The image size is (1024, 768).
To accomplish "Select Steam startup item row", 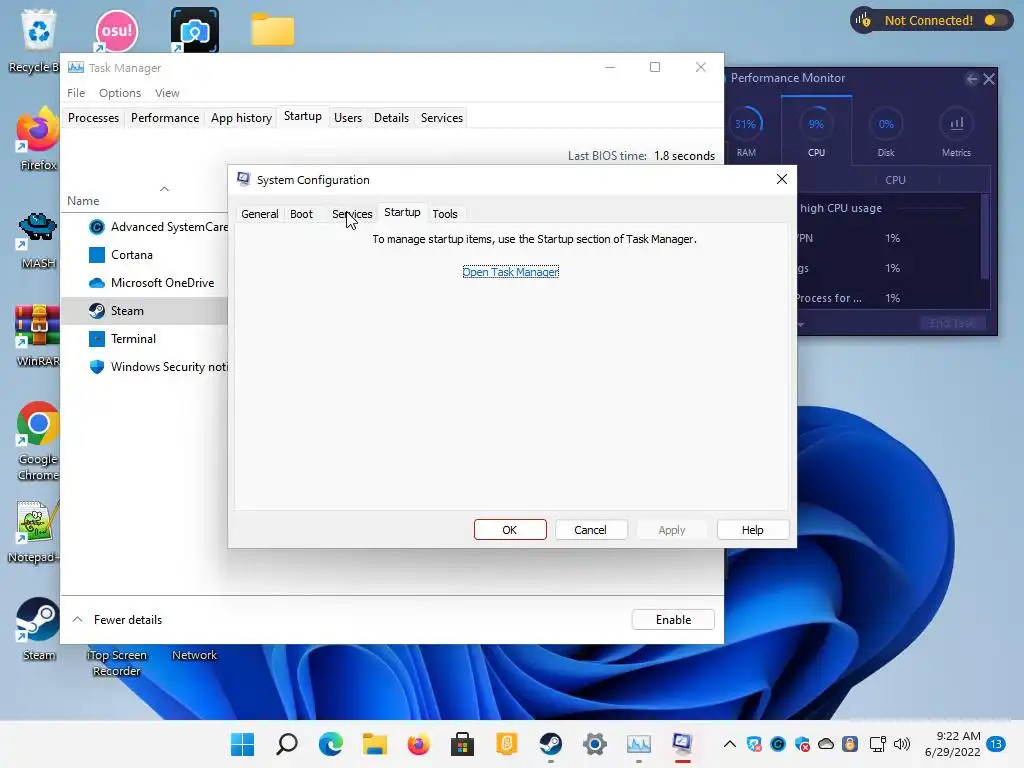I will tap(145, 311).
